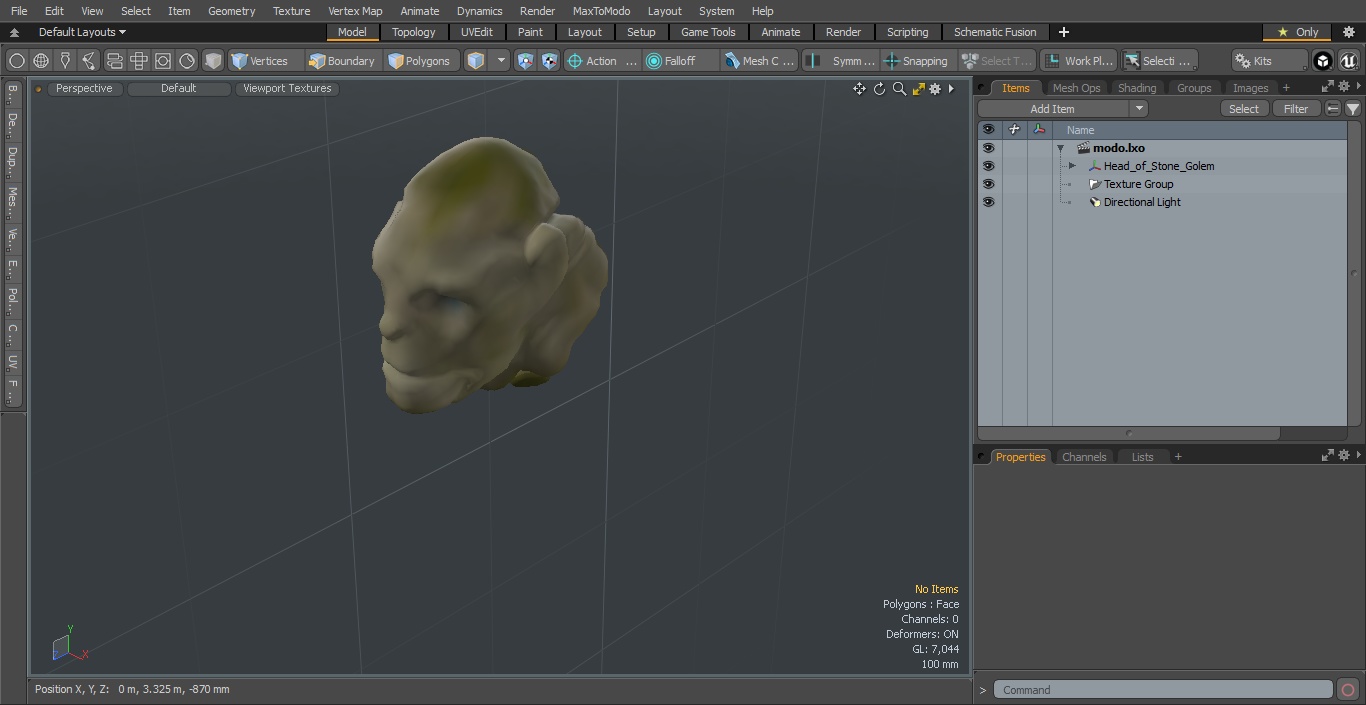The height and width of the screenshot is (705, 1366).
Task: Click the Modo cube logo icon
Action: pyautogui.click(x=1323, y=61)
